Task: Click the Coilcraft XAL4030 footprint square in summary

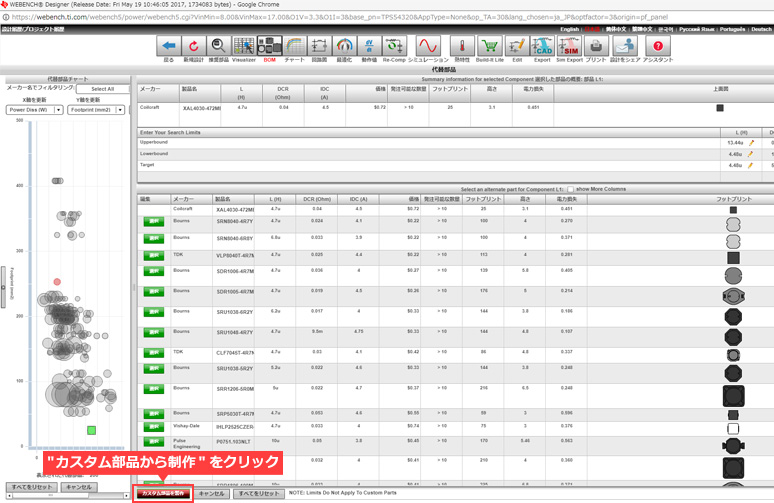Action: [x=720, y=108]
